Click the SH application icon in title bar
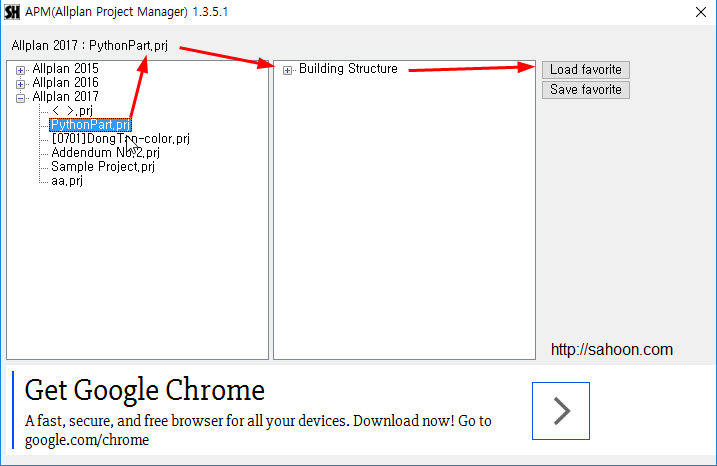 [13, 13]
